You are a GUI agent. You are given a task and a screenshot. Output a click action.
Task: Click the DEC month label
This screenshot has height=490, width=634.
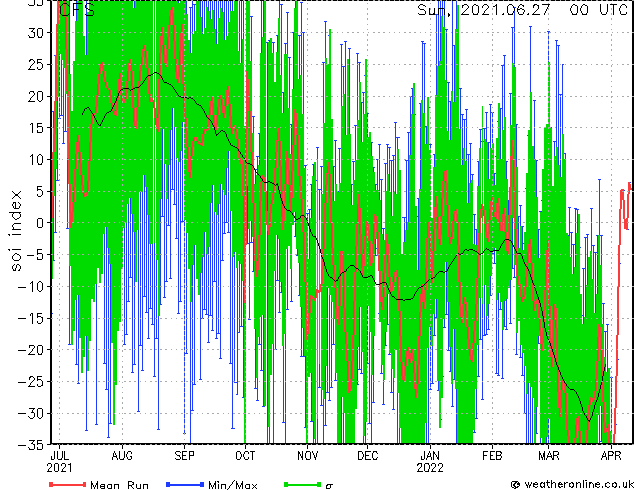click(368, 456)
